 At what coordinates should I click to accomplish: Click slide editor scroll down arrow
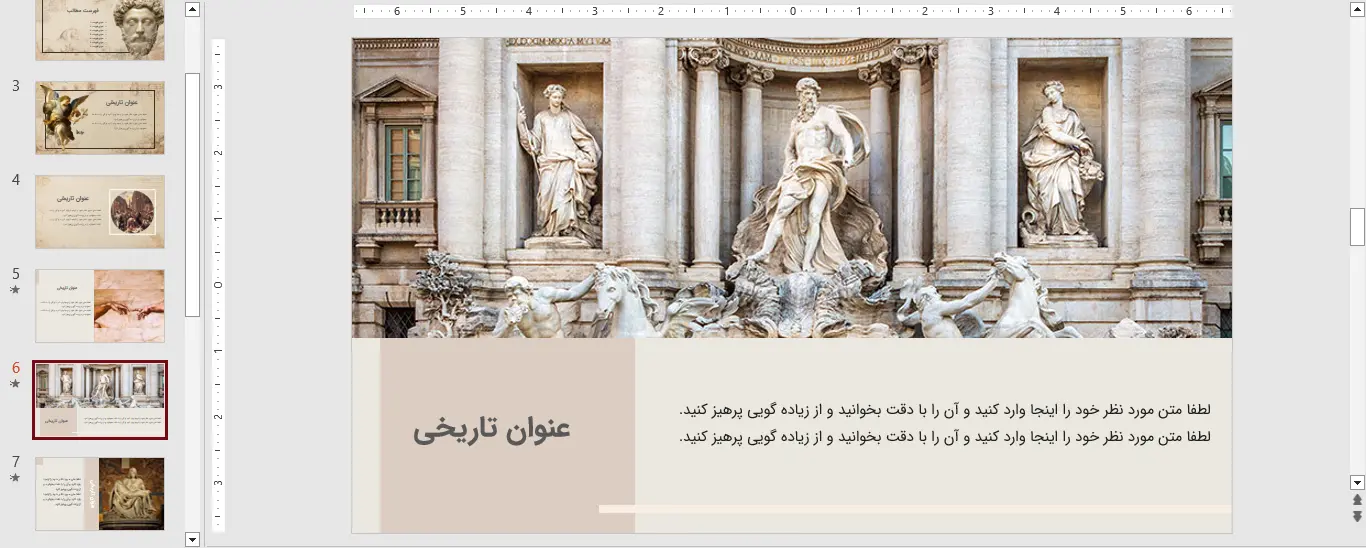click(1357, 482)
